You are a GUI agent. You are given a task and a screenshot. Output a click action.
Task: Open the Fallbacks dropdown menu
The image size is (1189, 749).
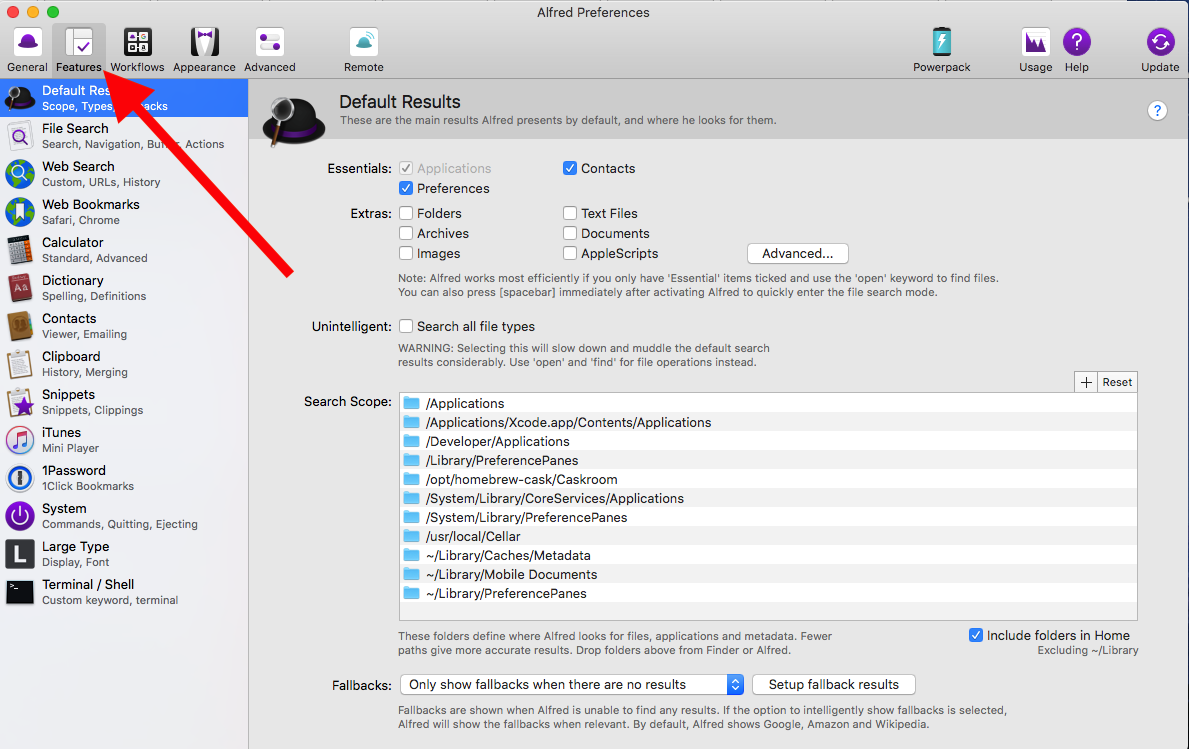[x=572, y=685]
